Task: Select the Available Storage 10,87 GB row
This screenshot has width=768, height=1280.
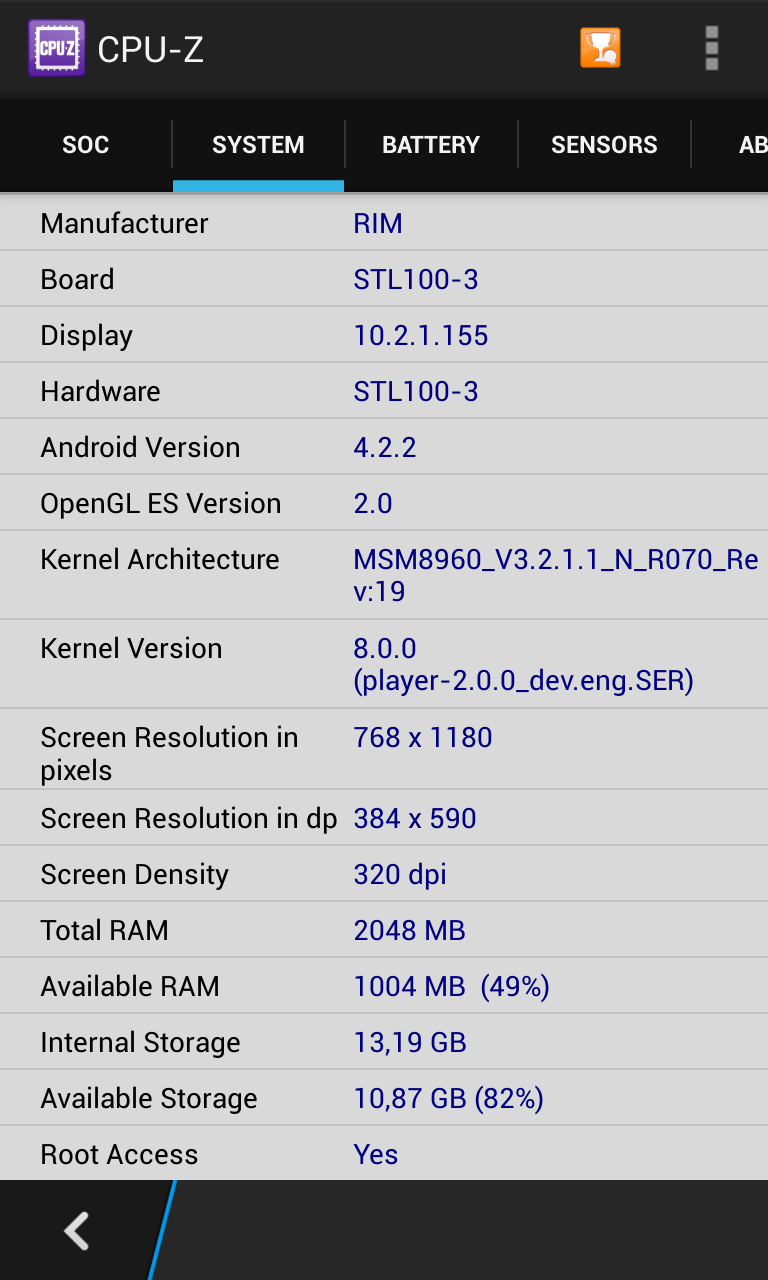Action: click(x=384, y=1098)
